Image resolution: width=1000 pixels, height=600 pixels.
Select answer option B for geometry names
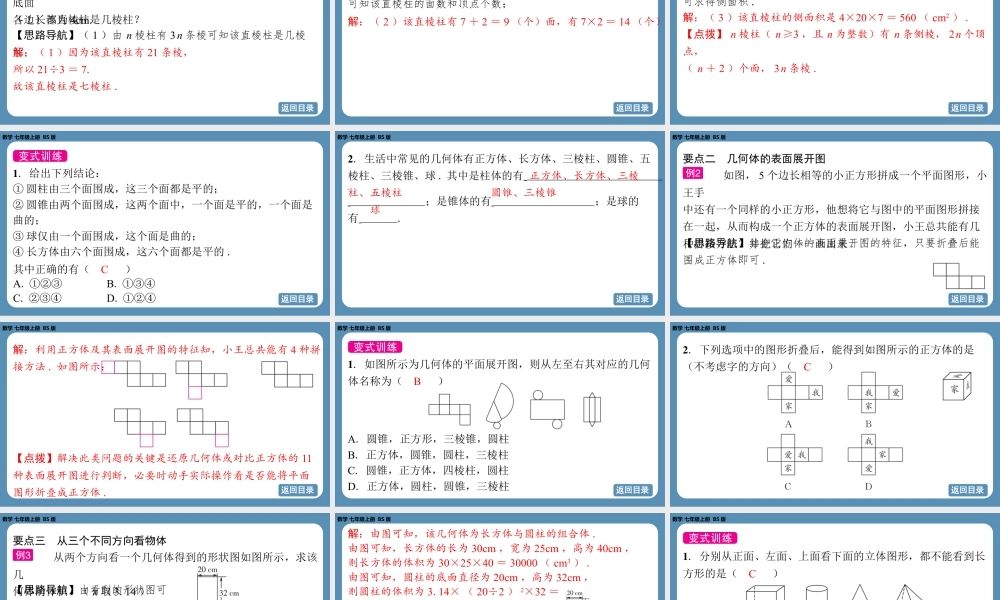coord(416,381)
